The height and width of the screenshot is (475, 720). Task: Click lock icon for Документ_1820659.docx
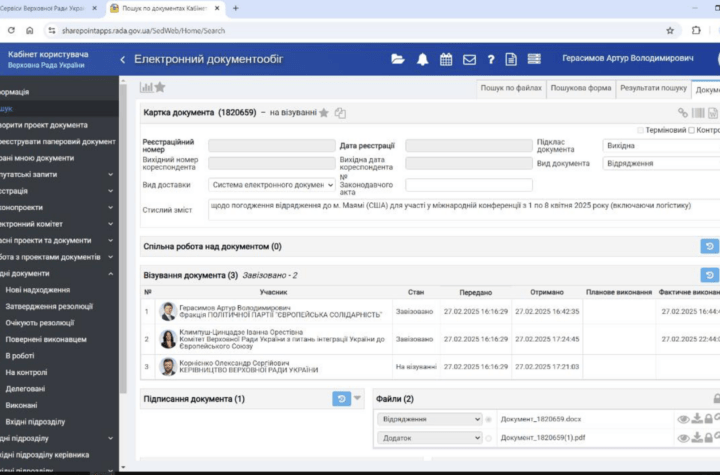[x=709, y=418]
